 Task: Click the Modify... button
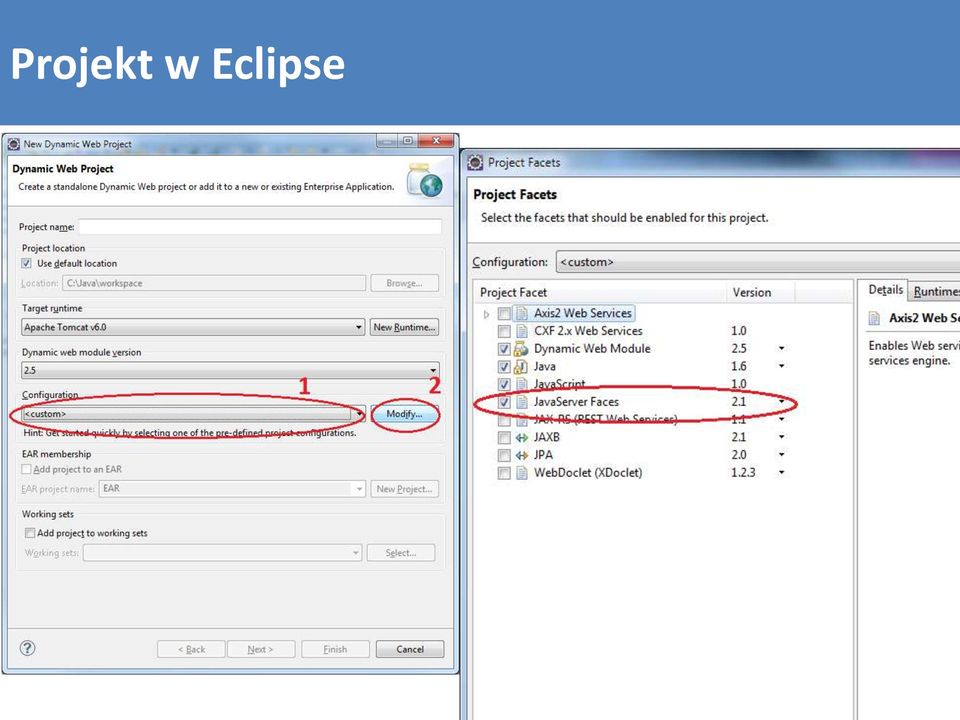[x=404, y=414]
